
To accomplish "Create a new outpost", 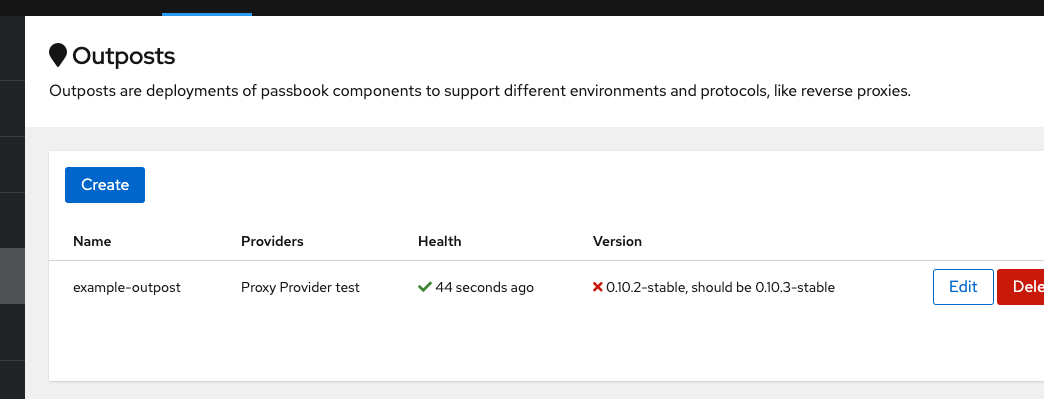I will [x=105, y=185].
